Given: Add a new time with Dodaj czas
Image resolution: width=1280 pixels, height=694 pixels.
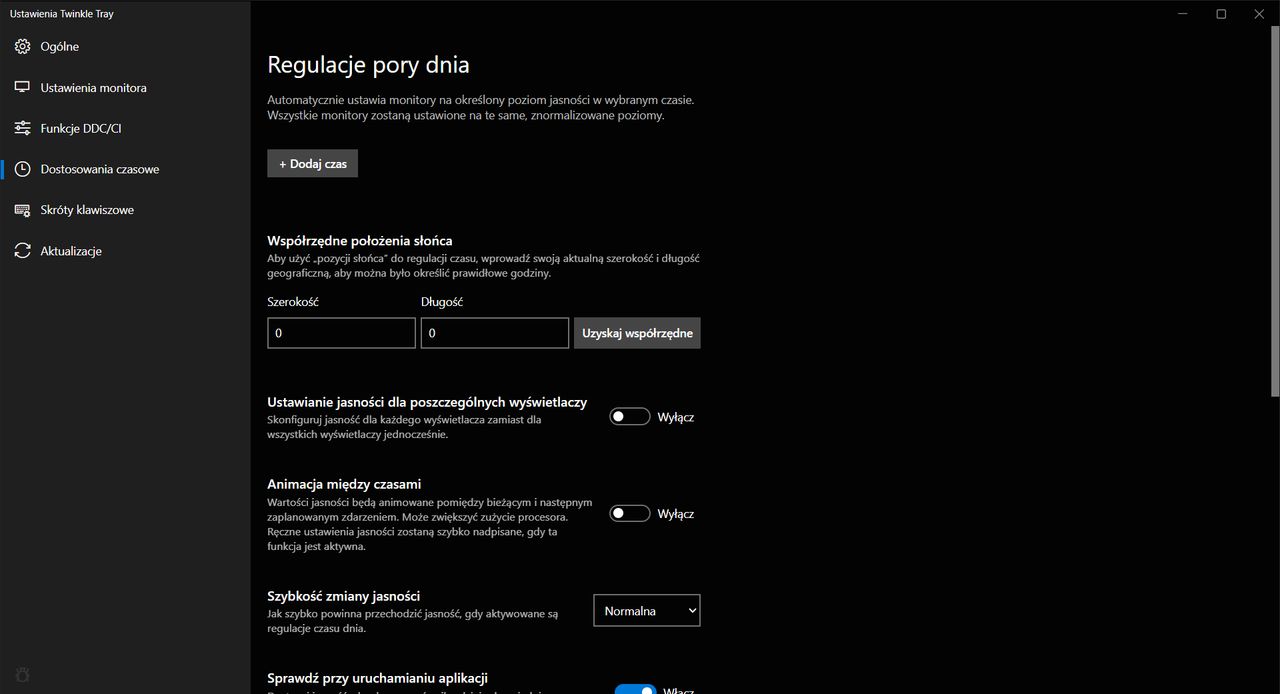Looking at the screenshot, I should click(x=312, y=163).
